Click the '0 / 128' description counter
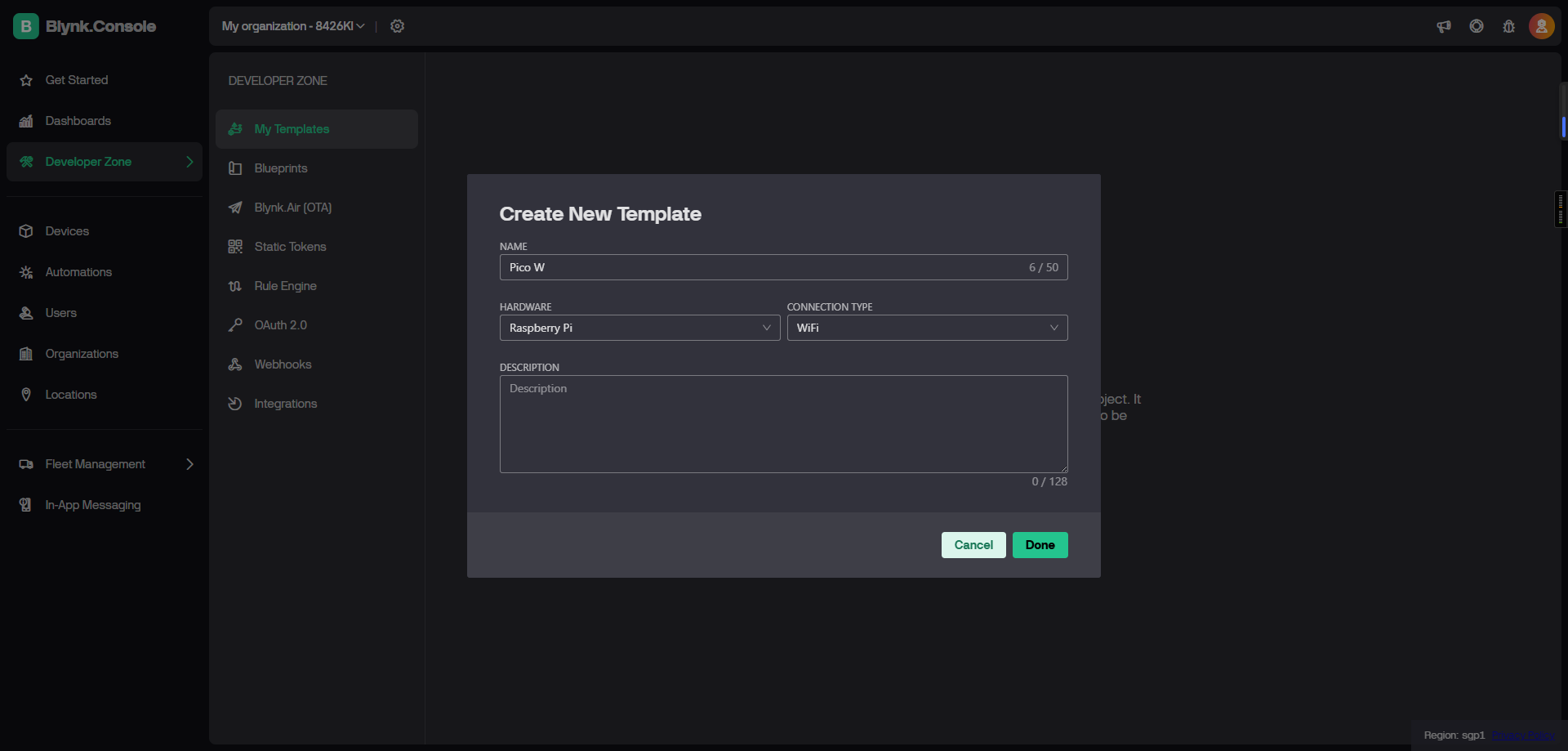Viewport: 1568px width, 751px height. pyautogui.click(x=1049, y=481)
